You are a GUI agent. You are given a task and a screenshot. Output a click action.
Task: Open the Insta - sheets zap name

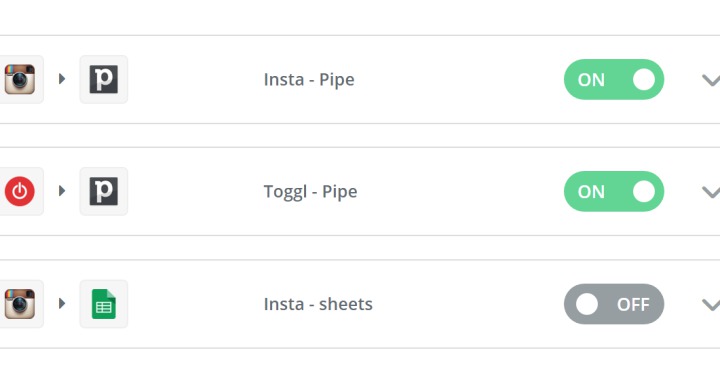[318, 304]
